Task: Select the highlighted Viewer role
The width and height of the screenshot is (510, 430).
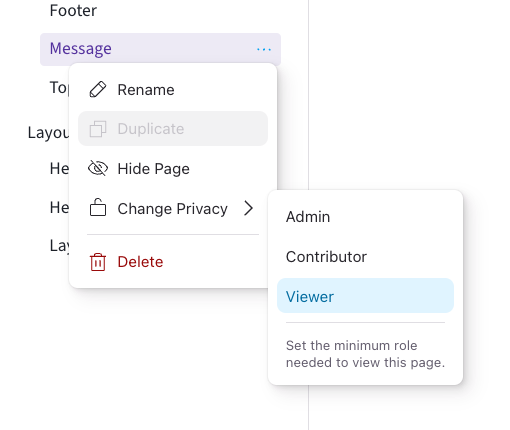Action: click(x=365, y=296)
